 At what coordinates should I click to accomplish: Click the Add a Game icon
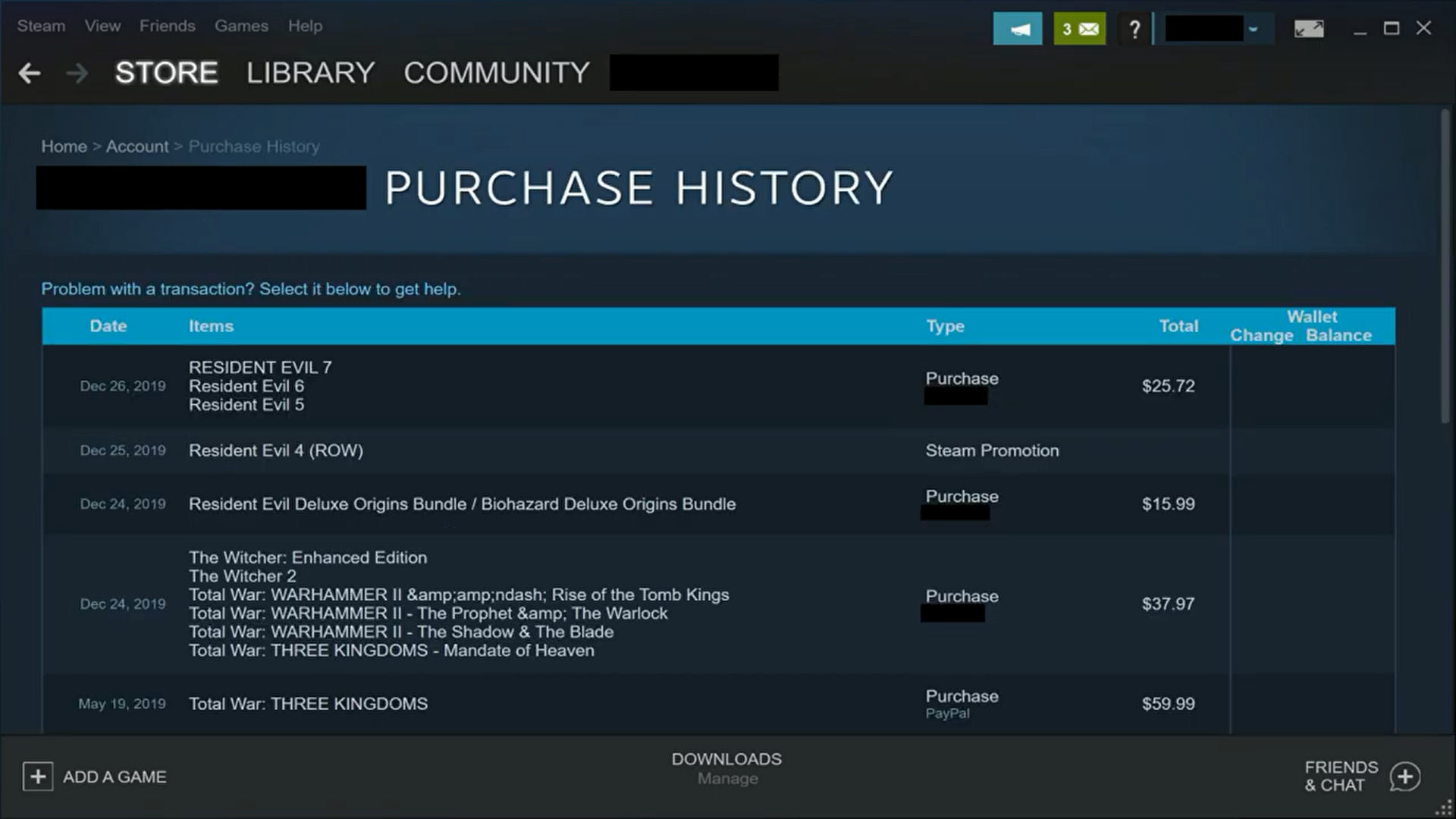[x=37, y=776]
